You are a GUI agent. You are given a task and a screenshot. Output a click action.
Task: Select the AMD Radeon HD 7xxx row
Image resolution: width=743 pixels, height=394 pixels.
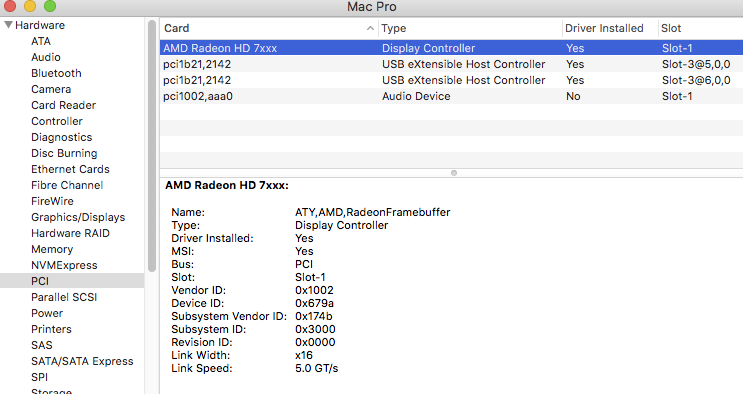[451, 48]
